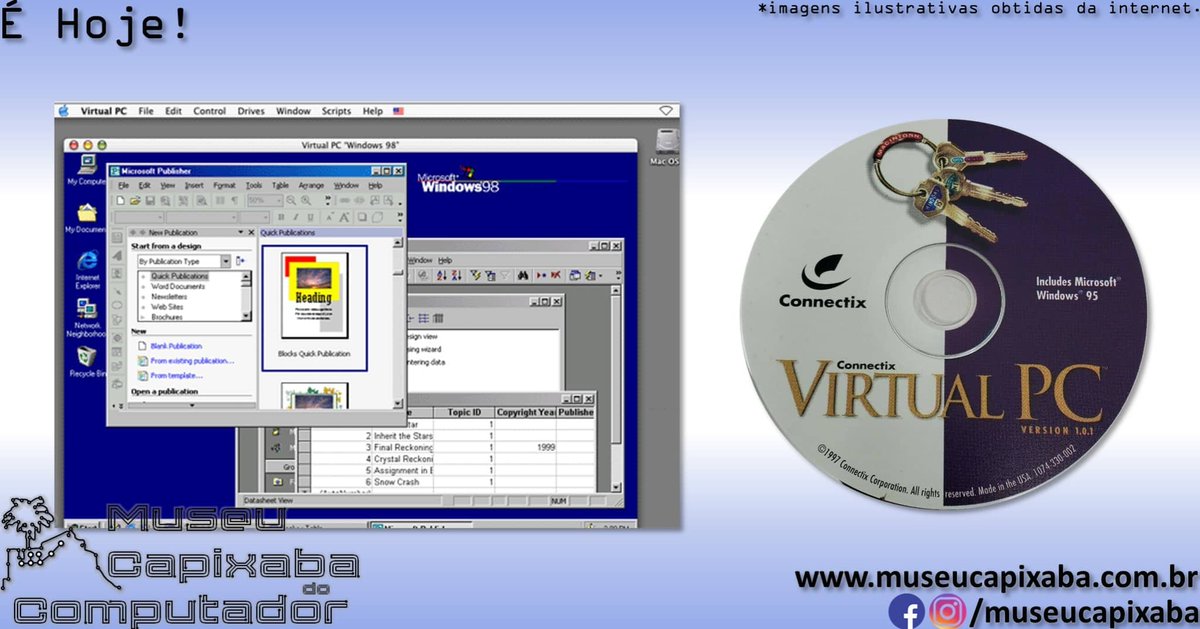Click the Zoom Out magnifier in Publisher
Screen dimensions: 1200x629
click(x=291, y=201)
